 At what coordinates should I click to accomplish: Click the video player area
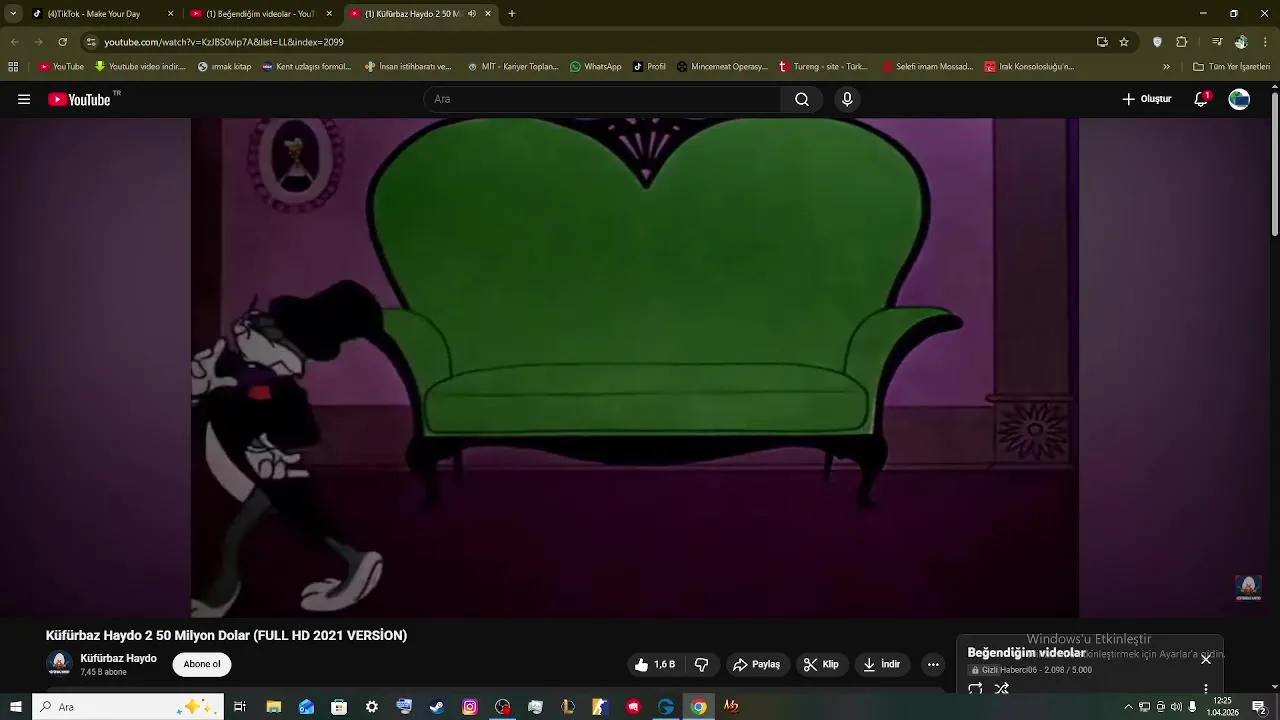[x=635, y=368]
